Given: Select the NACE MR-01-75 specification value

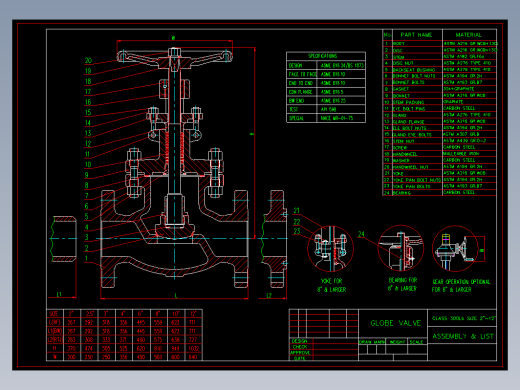Looking at the screenshot, I should pyautogui.click(x=337, y=118).
